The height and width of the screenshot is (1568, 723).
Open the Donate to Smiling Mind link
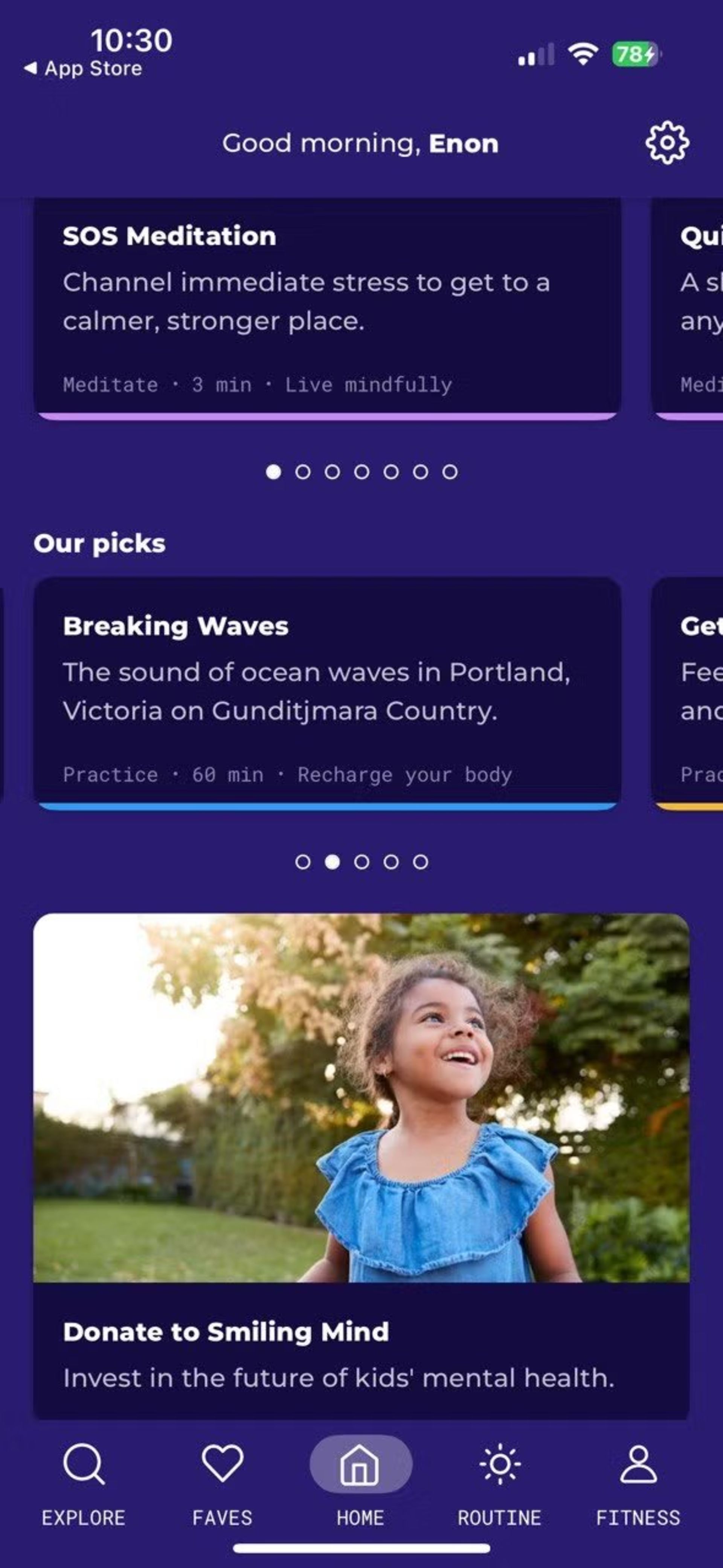tap(226, 1332)
